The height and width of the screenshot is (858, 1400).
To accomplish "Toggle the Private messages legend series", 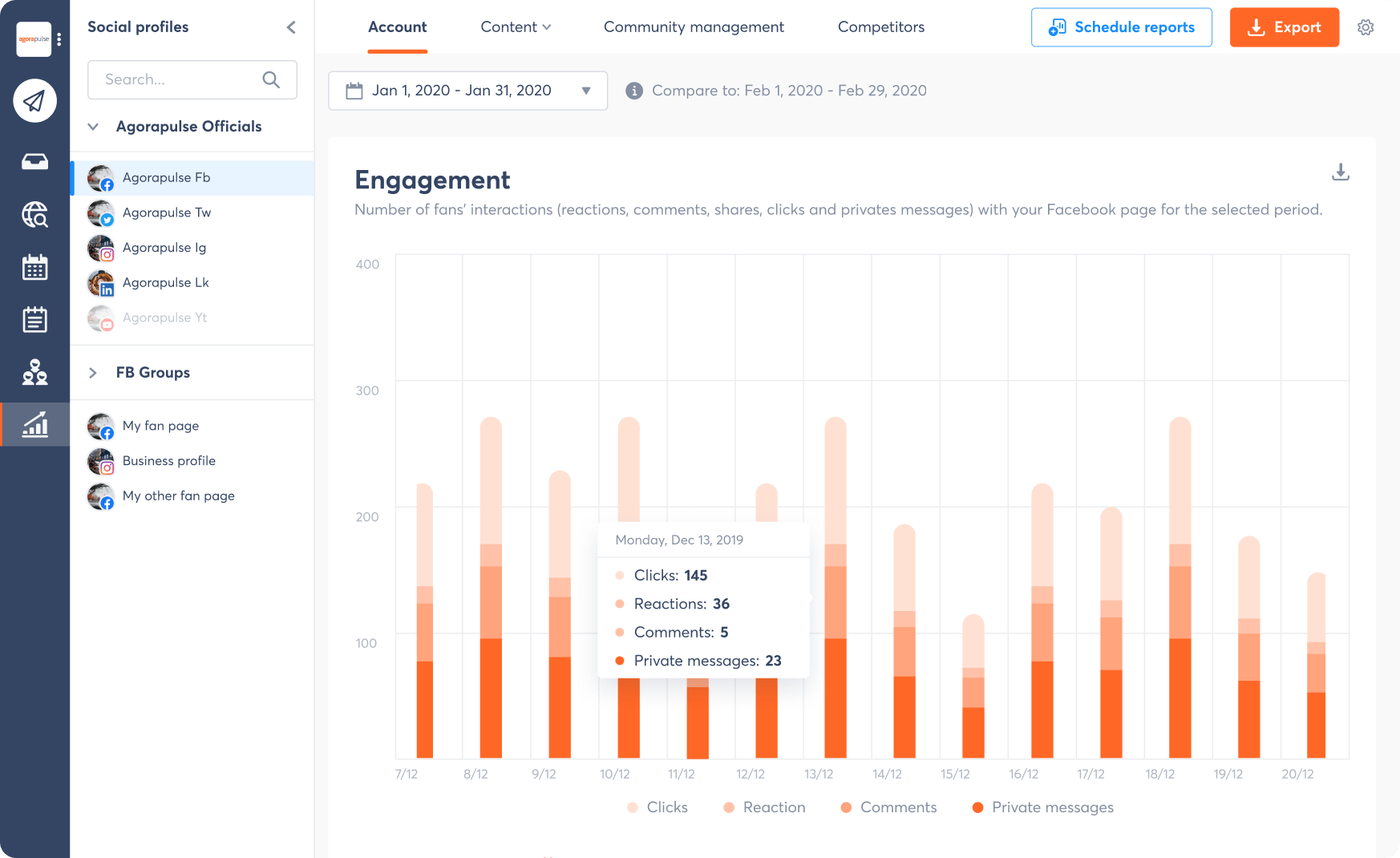I will [1042, 807].
